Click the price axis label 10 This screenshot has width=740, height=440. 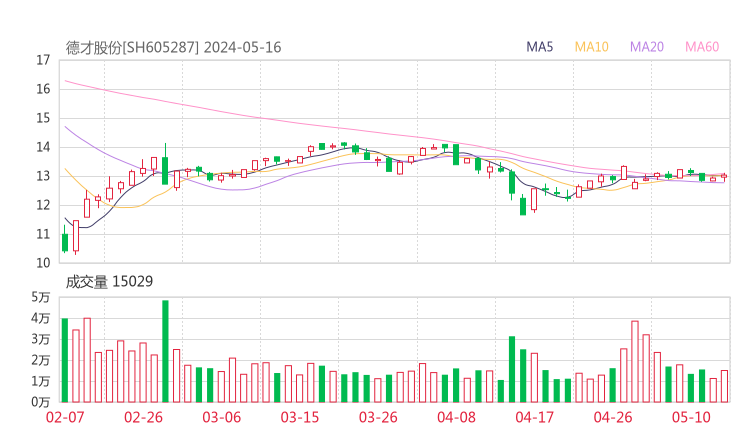click(43, 263)
